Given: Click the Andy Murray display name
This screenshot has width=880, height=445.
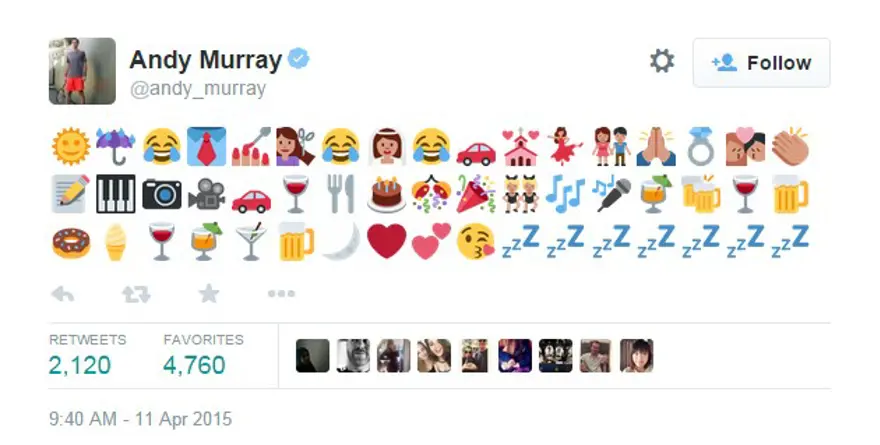Looking at the screenshot, I should [x=205, y=59].
